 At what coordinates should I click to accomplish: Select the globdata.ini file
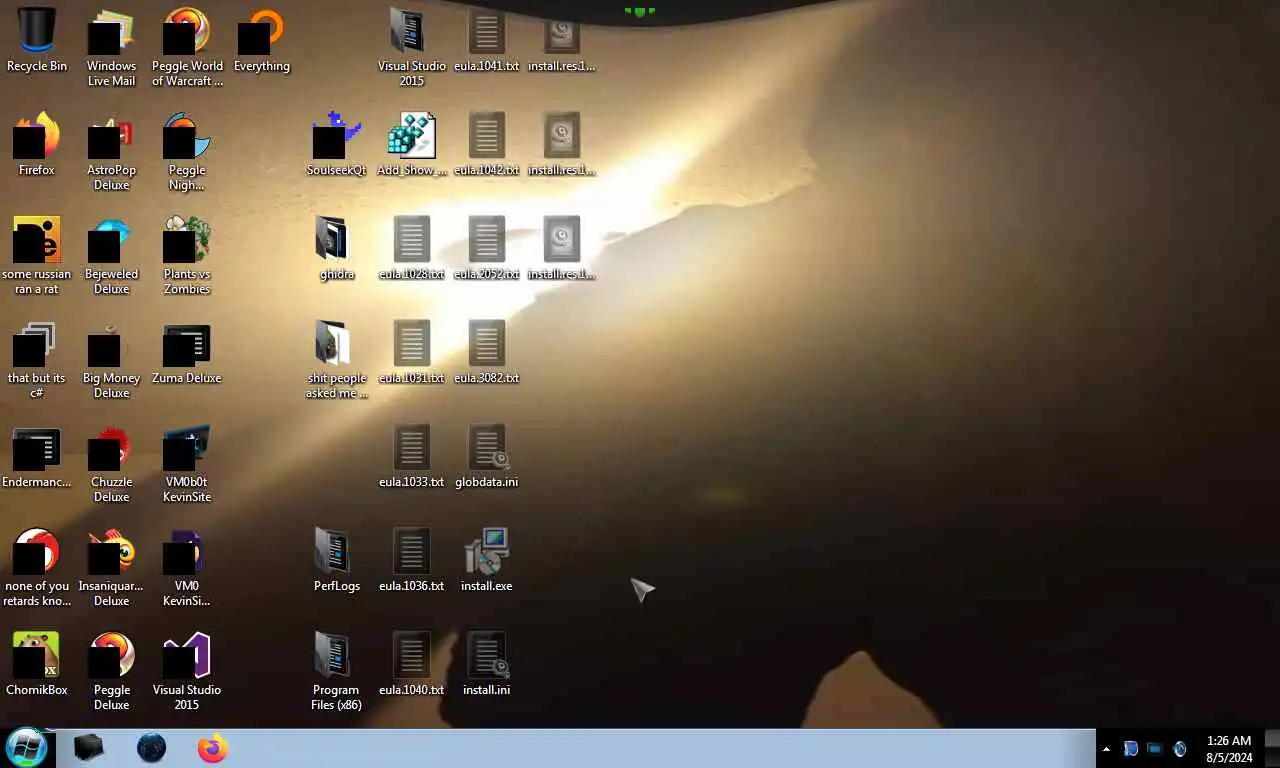(x=487, y=456)
